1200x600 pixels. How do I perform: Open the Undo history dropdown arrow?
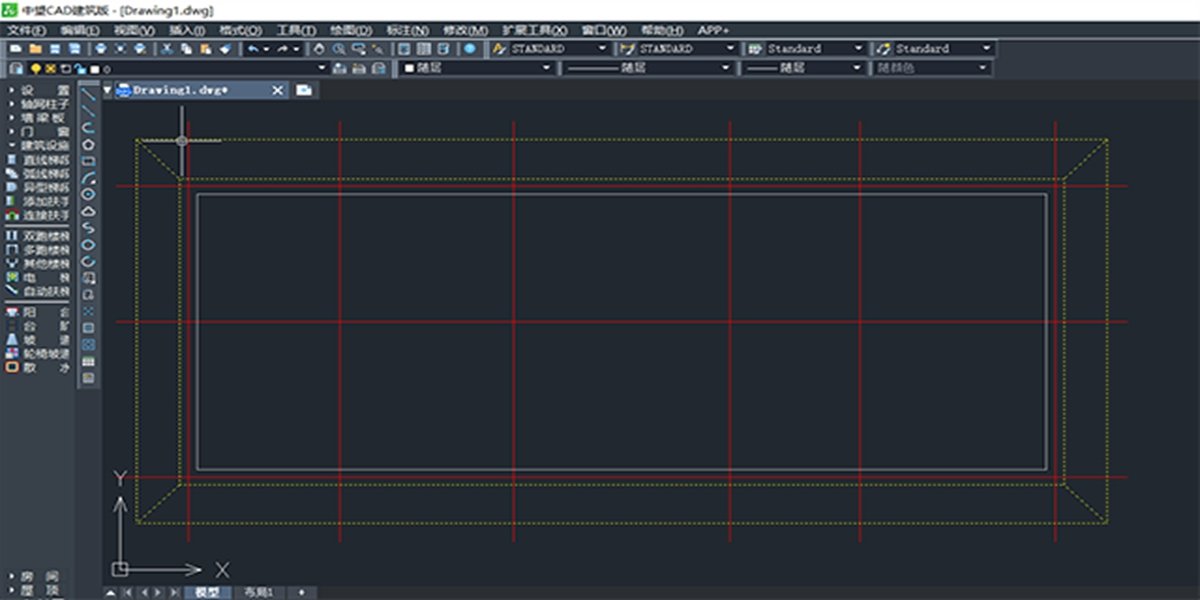(x=267, y=48)
